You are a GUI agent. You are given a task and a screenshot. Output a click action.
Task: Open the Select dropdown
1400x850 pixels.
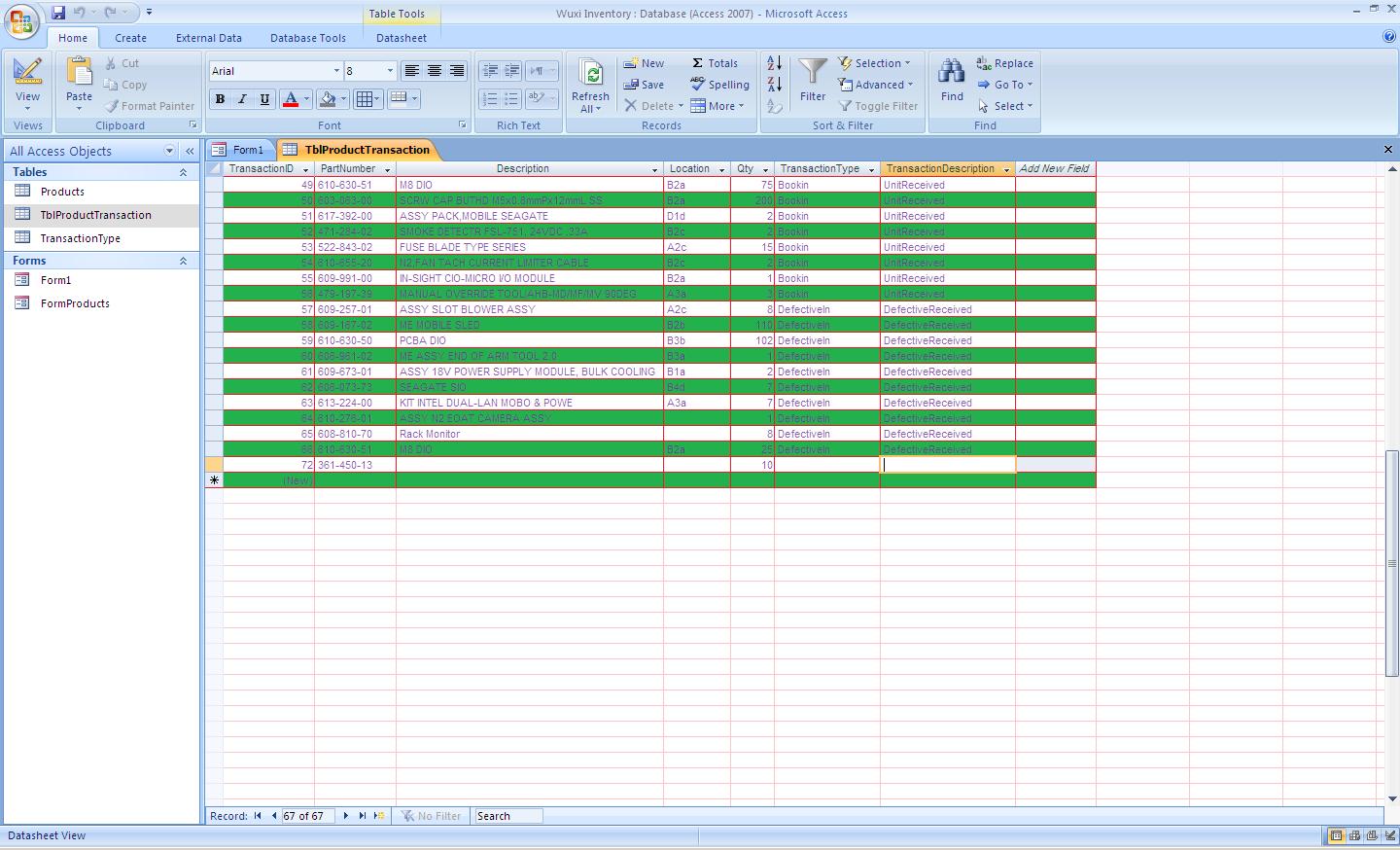pyautogui.click(x=1005, y=106)
